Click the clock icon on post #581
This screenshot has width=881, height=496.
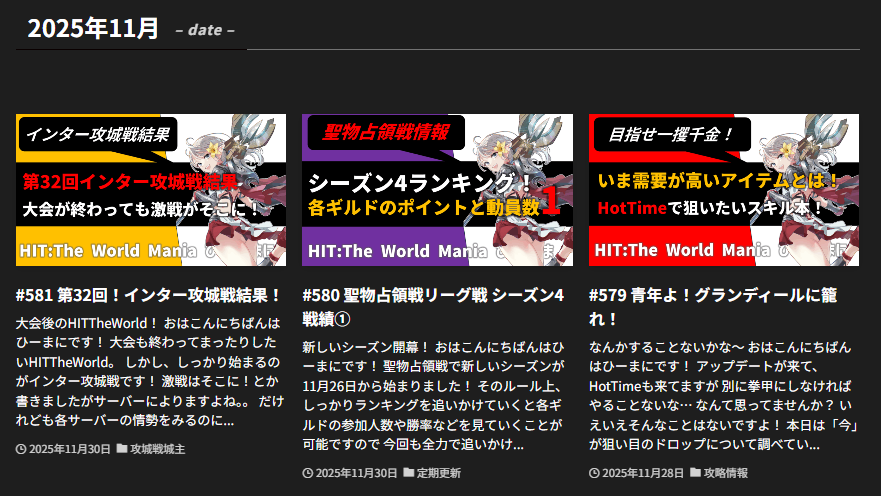[21, 449]
